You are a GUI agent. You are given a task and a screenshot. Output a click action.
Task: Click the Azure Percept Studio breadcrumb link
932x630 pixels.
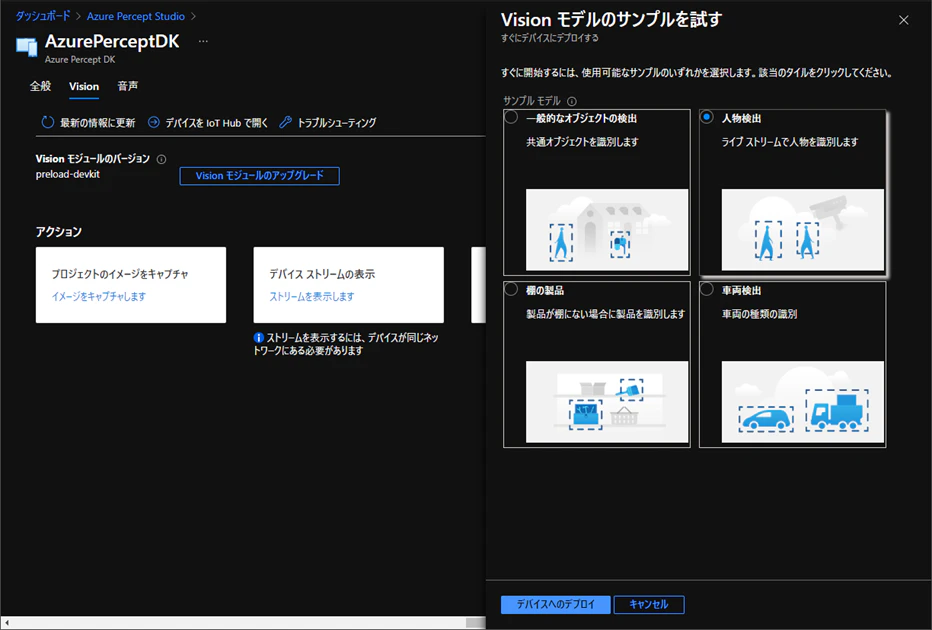coord(136,16)
